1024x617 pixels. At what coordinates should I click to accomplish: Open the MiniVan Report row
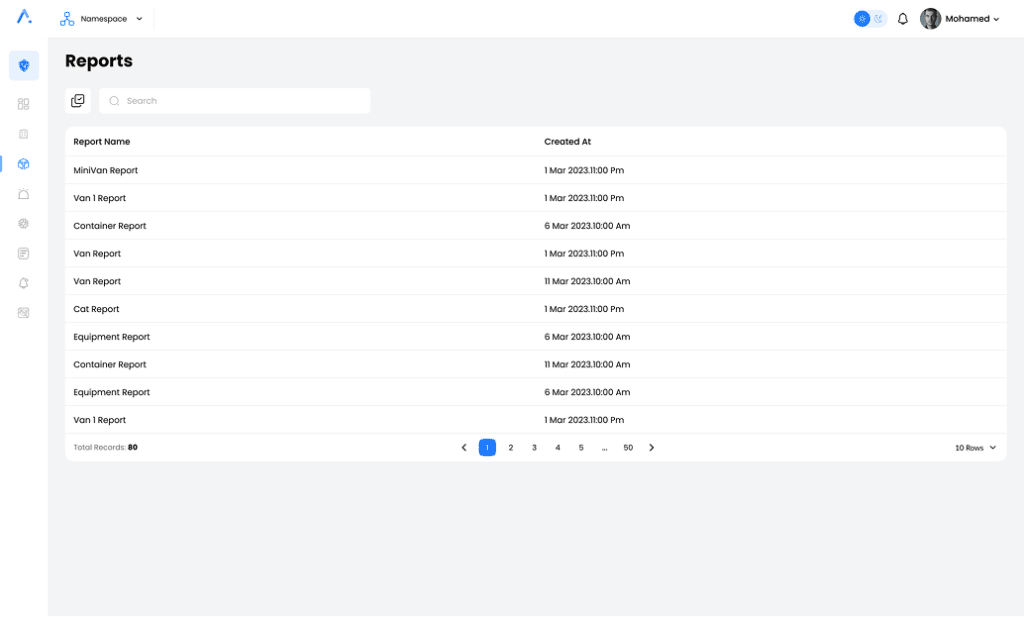click(106, 171)
